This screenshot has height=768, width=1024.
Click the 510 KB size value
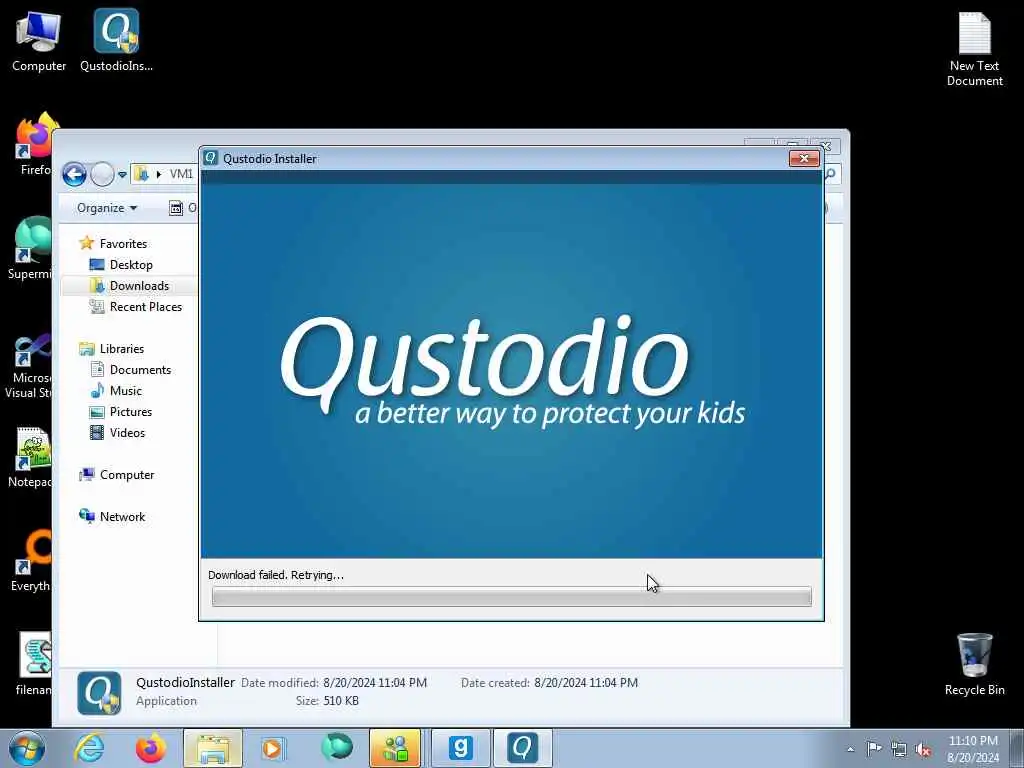click(x=341, y=701)
